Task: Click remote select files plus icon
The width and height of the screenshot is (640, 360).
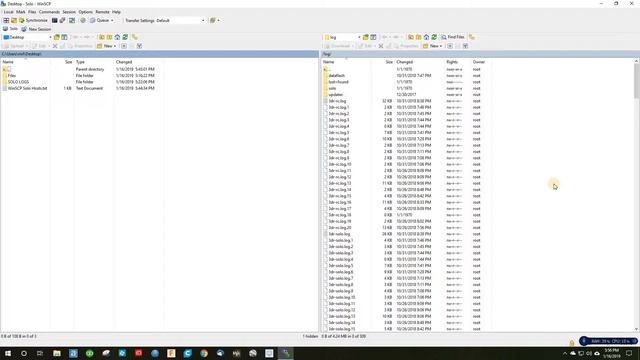Action: (x=450, y=46)
